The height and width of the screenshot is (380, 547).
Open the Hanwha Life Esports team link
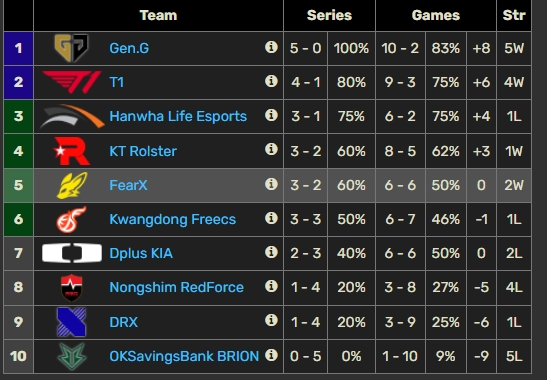pos(178,116)
